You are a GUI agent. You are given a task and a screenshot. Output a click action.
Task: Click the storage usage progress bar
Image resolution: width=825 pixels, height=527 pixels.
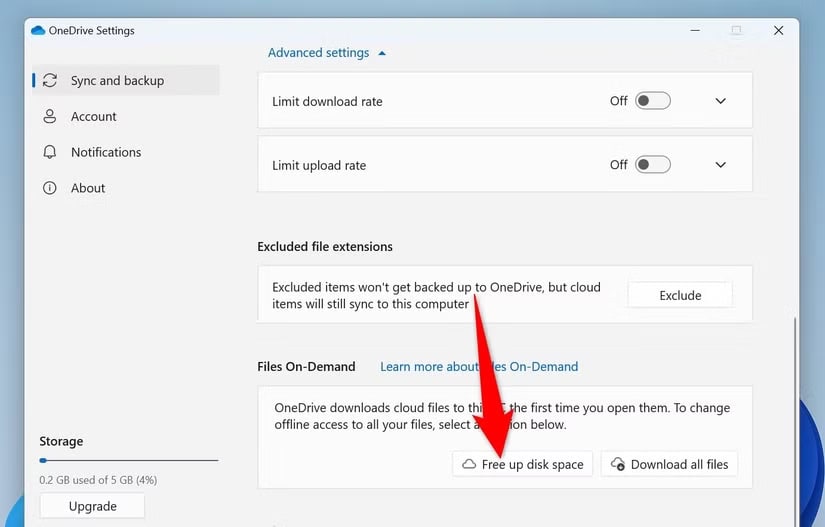[x=128, y=460]
